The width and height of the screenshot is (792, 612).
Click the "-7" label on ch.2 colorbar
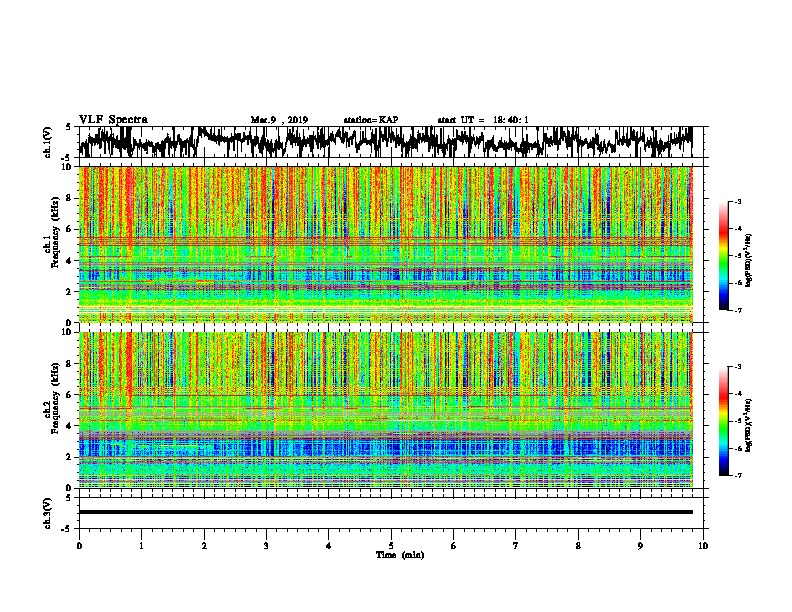pos(738,476)
